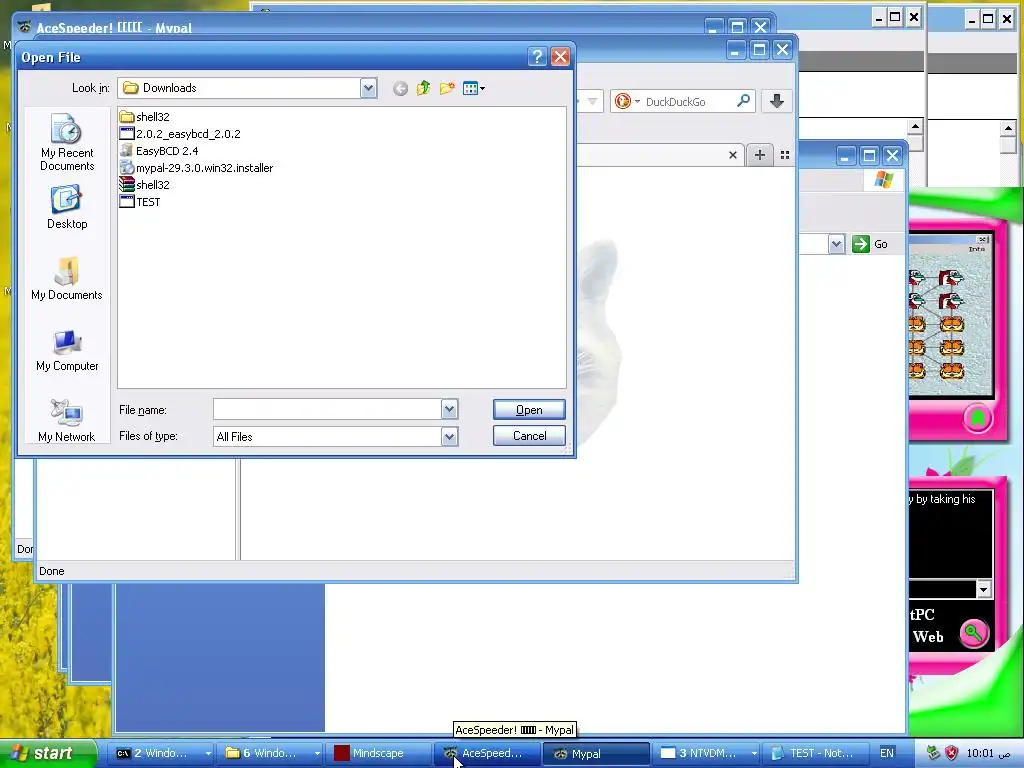Open My Network in places bar

pyautogui.click(x=67, y=421)
